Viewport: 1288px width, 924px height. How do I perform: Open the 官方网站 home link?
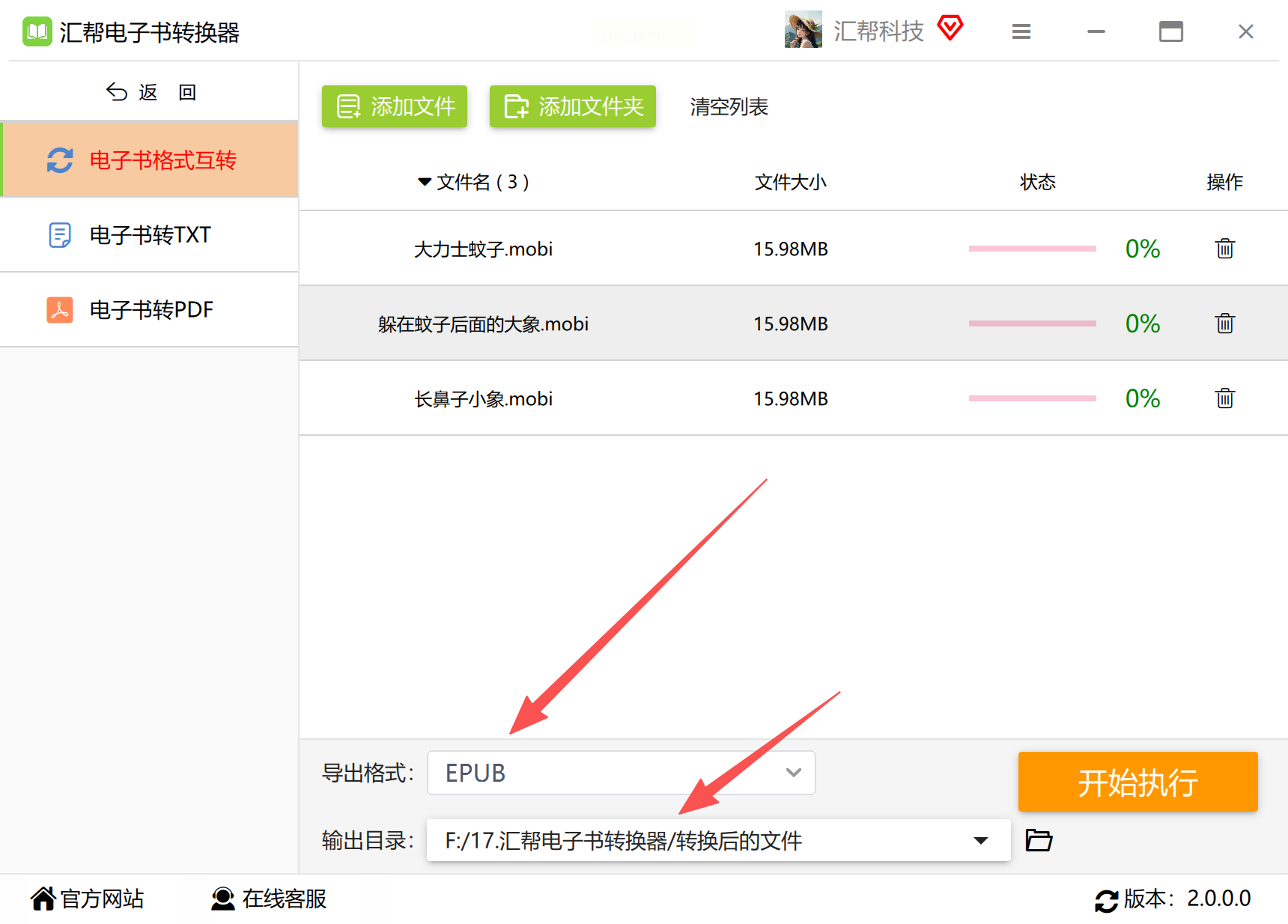coord(88,899)
